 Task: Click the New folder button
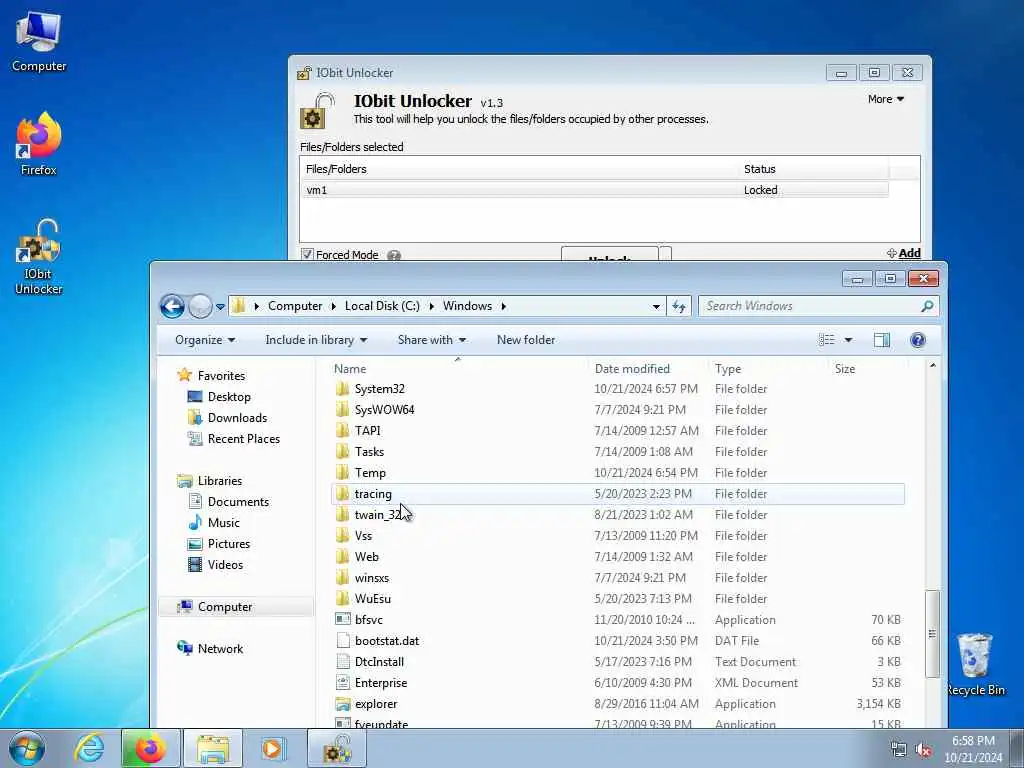click(x=526, y=340)
